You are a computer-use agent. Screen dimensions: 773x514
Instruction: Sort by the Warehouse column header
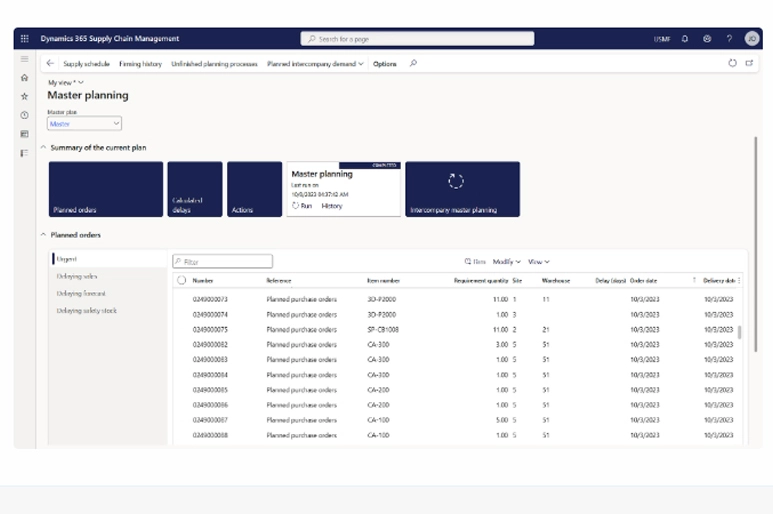point(556,280)
